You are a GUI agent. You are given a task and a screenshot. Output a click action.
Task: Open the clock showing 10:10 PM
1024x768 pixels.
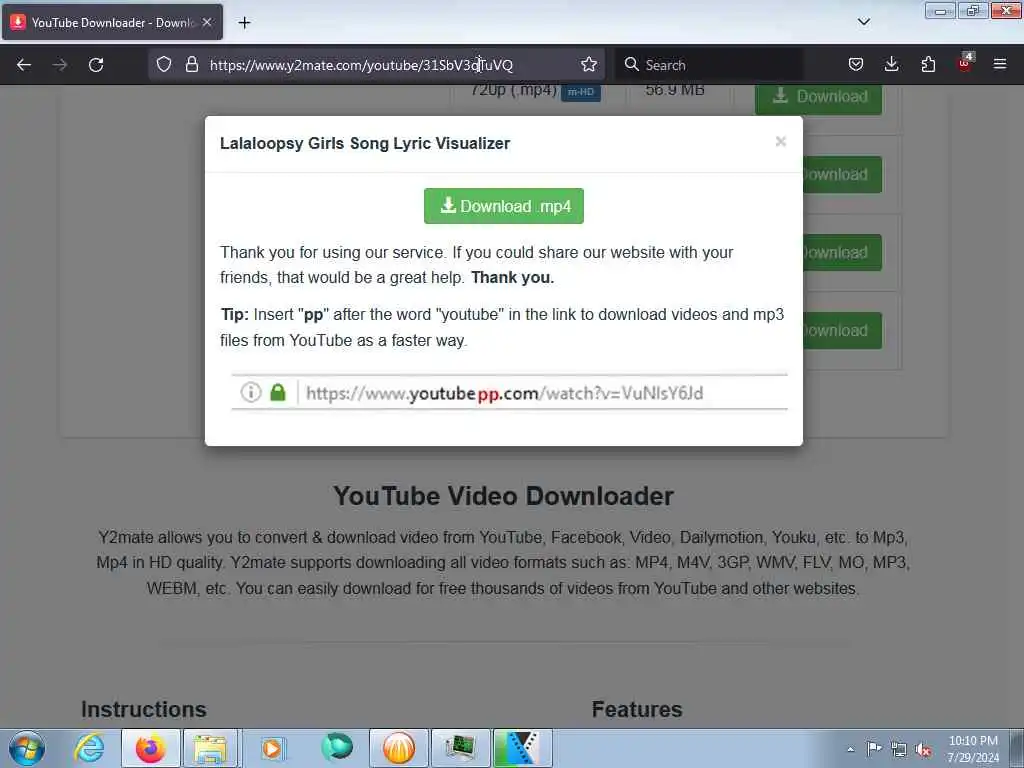click(973, 749)
